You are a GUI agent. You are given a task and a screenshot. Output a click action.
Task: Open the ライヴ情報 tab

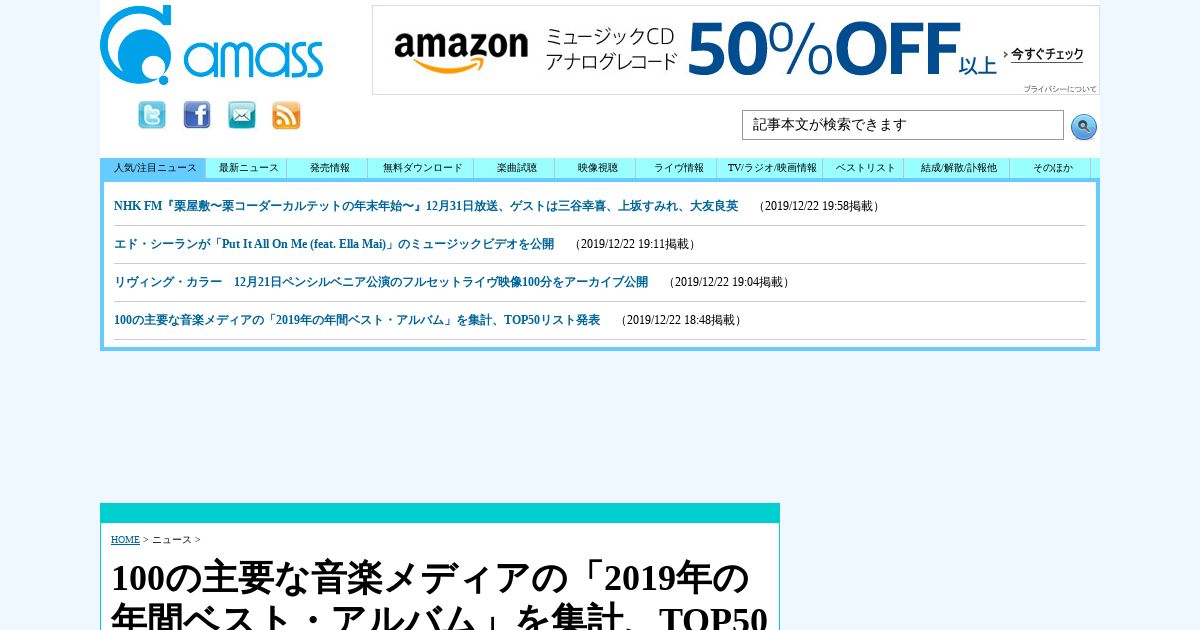tap(678, 168)
